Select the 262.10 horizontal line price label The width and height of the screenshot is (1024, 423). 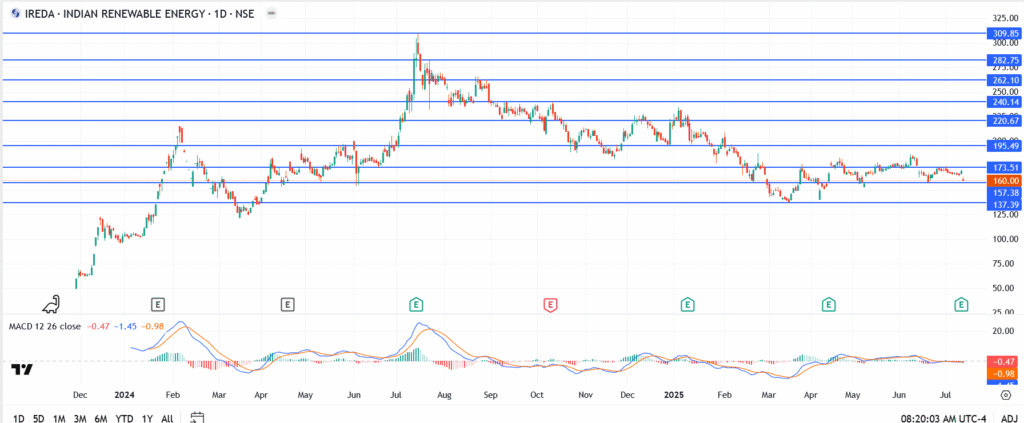[x=1004, y=80]
